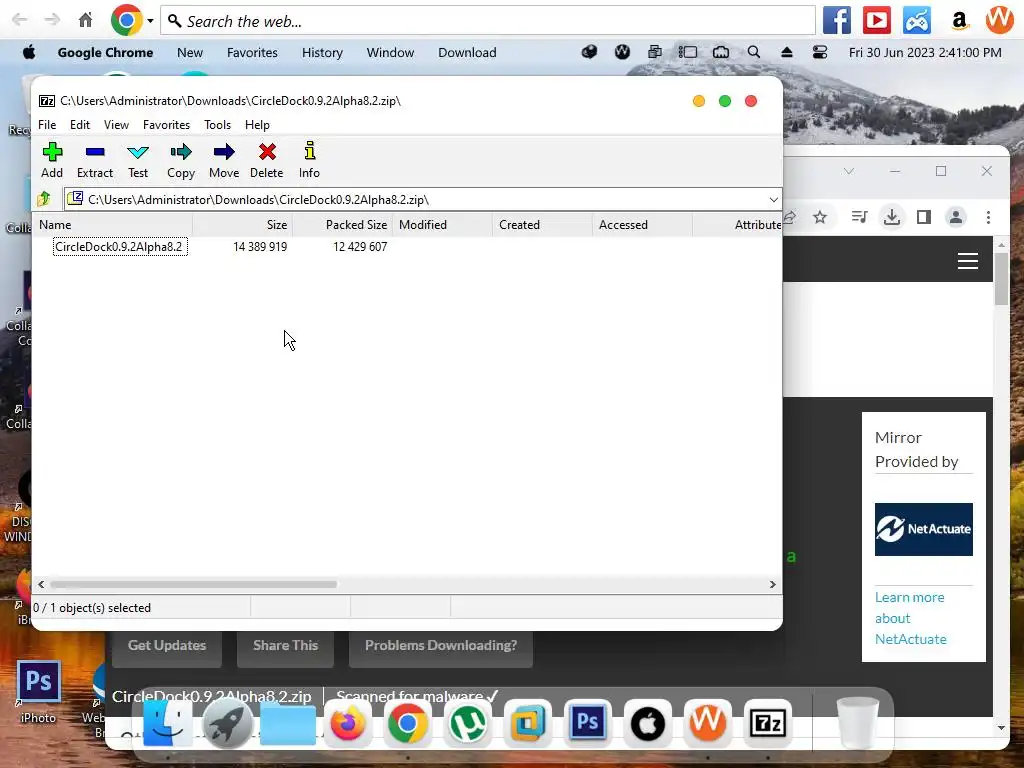Open the iPhoto desktop shortcut
1024x768 pixels.
point(39,692)
